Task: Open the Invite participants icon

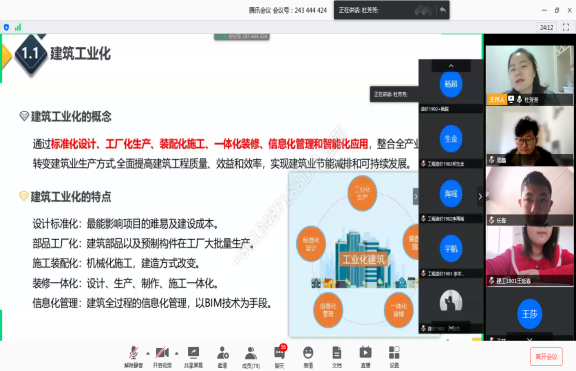Action: pos(222,357)
